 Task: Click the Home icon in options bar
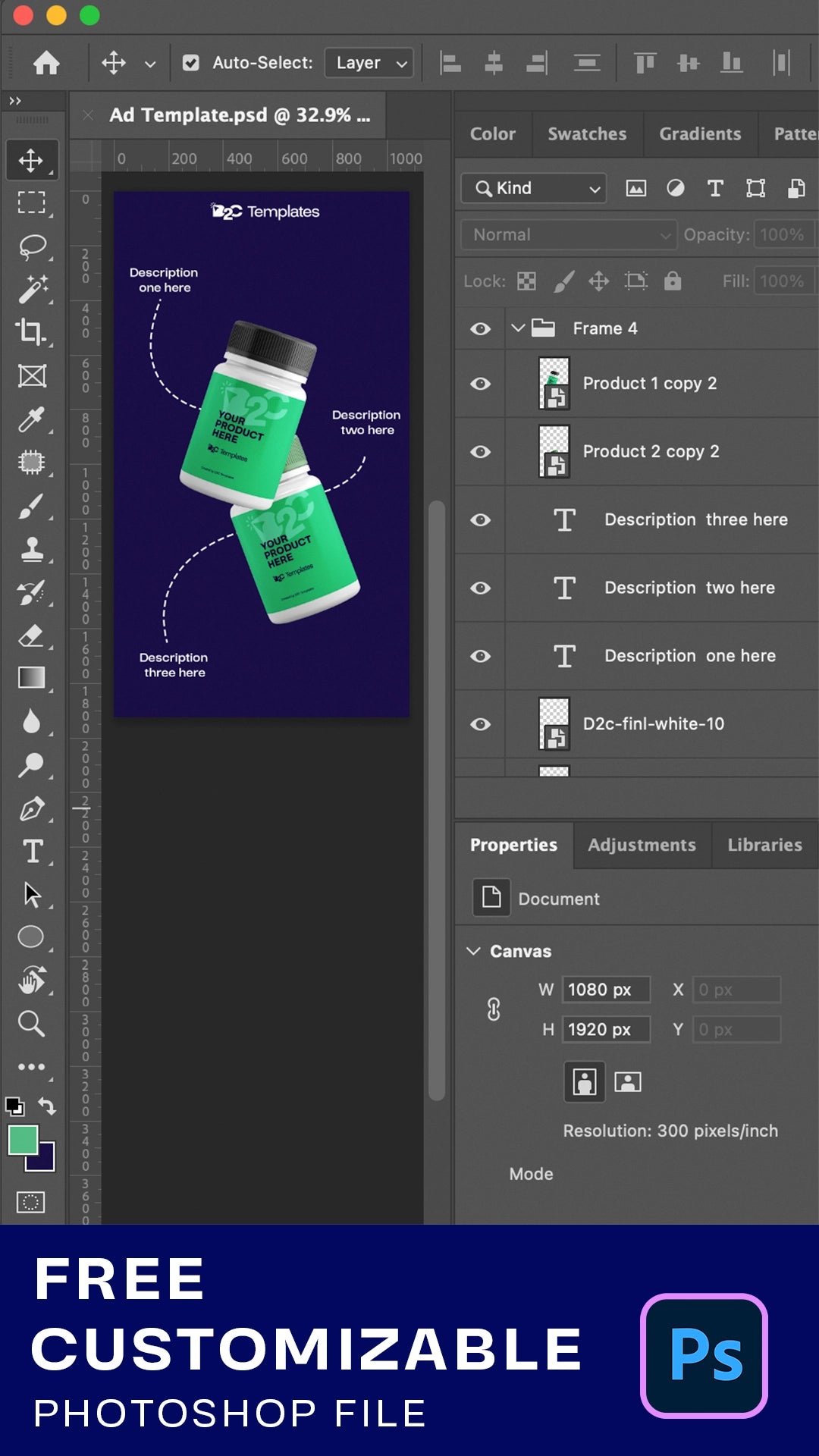pyautogui.click(x=46, y=63)
